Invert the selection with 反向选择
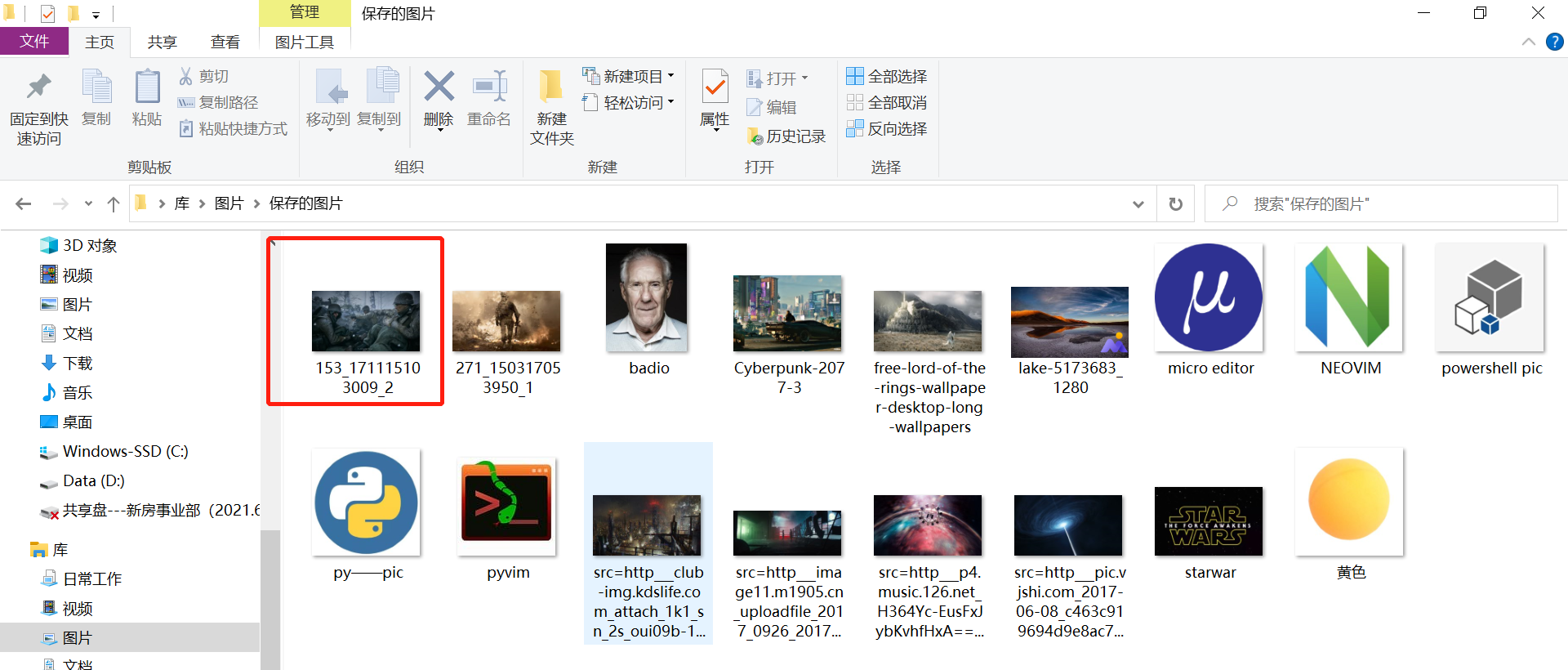The image size is (1568, 670). tap(887, 128)
